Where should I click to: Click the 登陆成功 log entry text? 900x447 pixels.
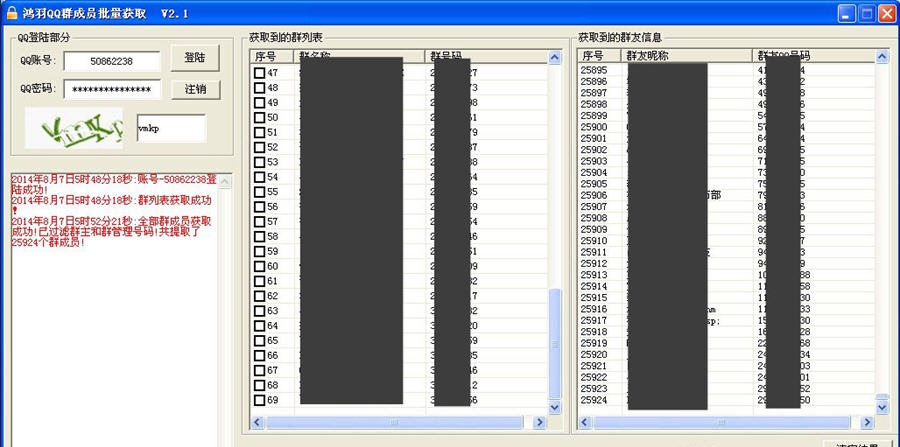(114, 184)
